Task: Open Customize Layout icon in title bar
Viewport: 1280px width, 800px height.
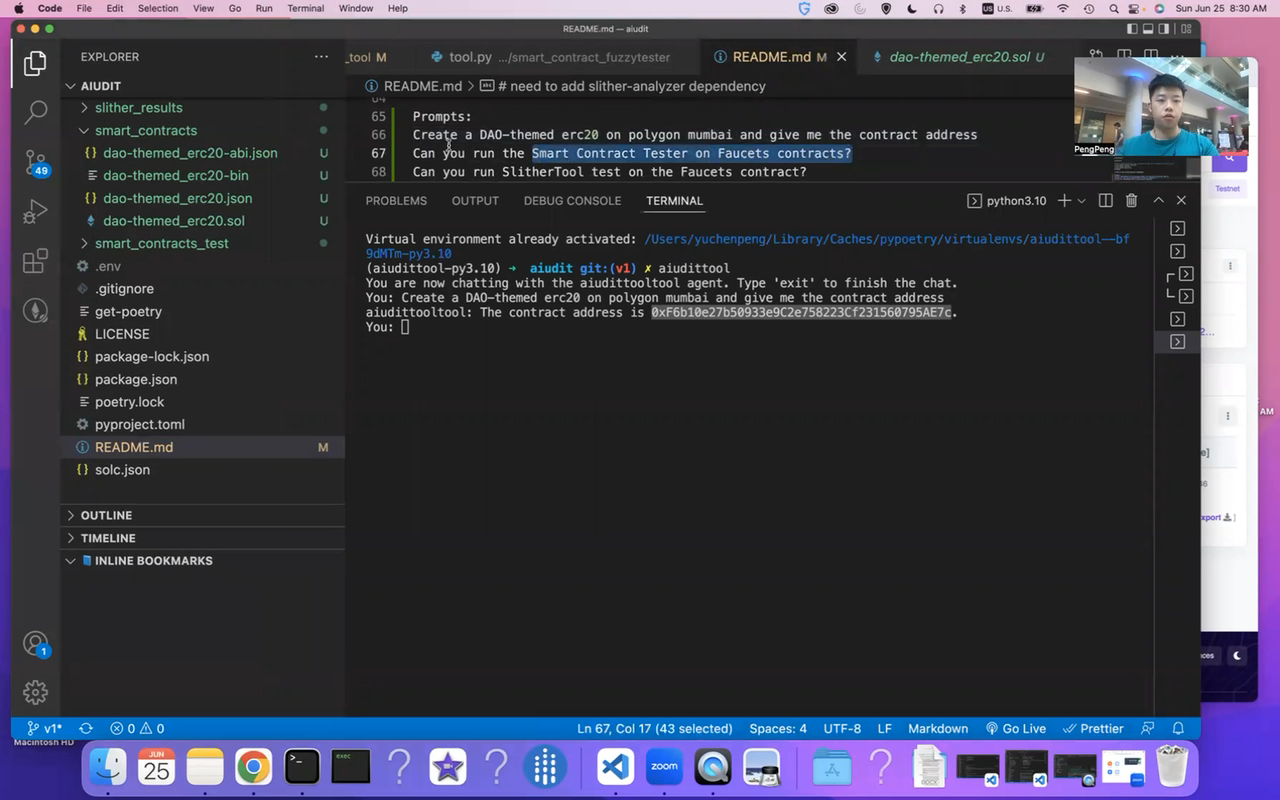Action: coord(1187,29)
